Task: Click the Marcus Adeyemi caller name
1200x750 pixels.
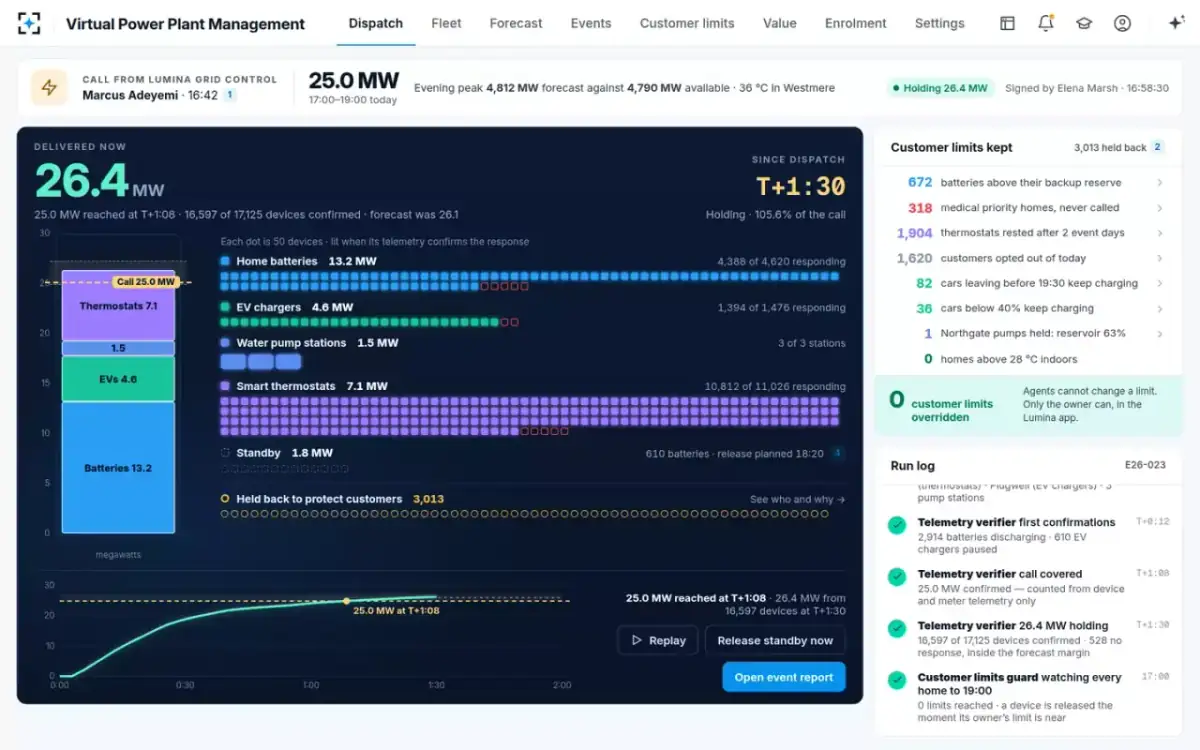Action: pyautogui.click(x=132, y=95)
